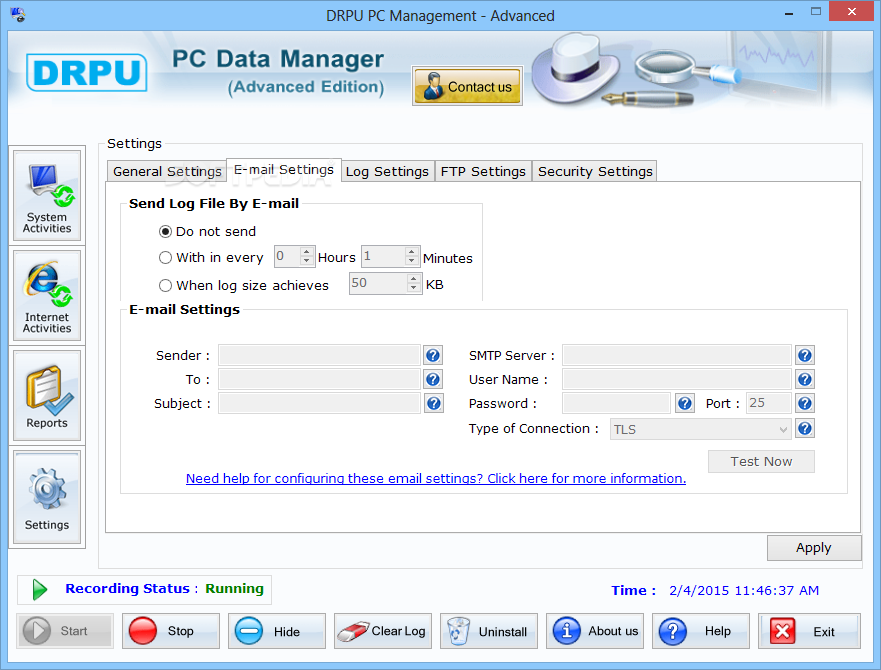This screenshot has width=881, height=670.
Task: Click the log size KB value field
Action: tap(379, 283)
